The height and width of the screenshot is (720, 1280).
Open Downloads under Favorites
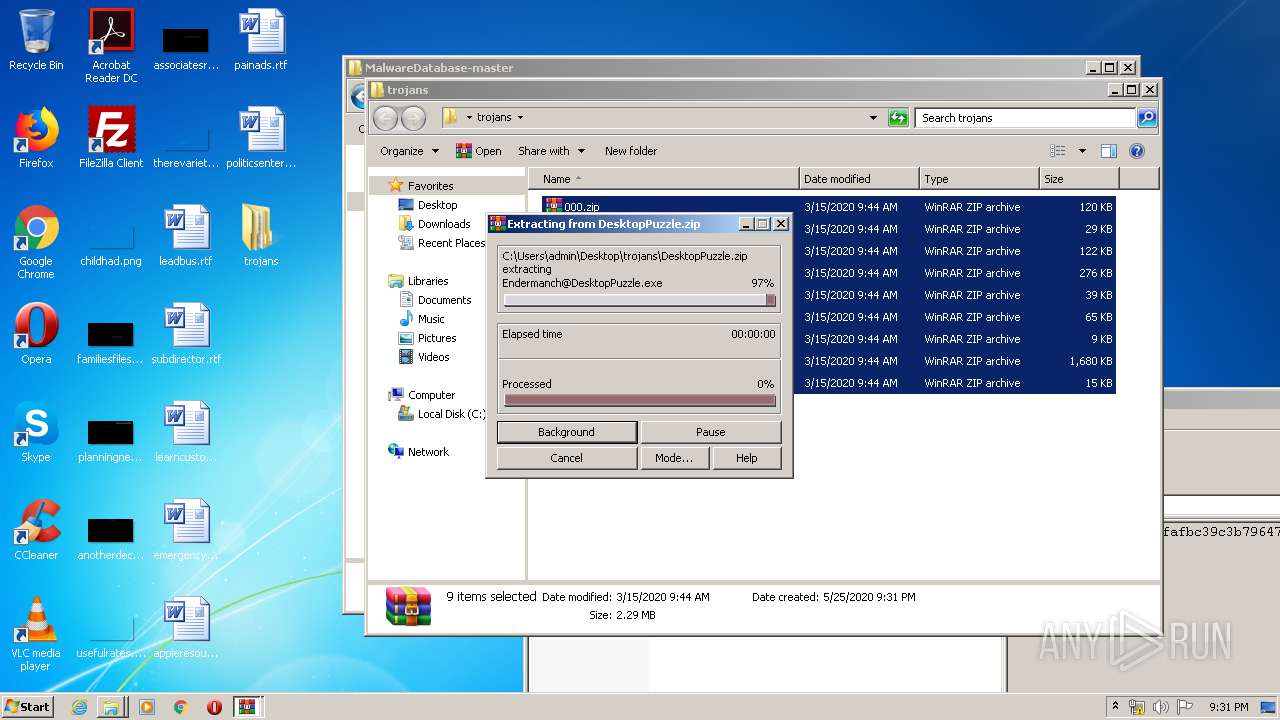point(444,224)
